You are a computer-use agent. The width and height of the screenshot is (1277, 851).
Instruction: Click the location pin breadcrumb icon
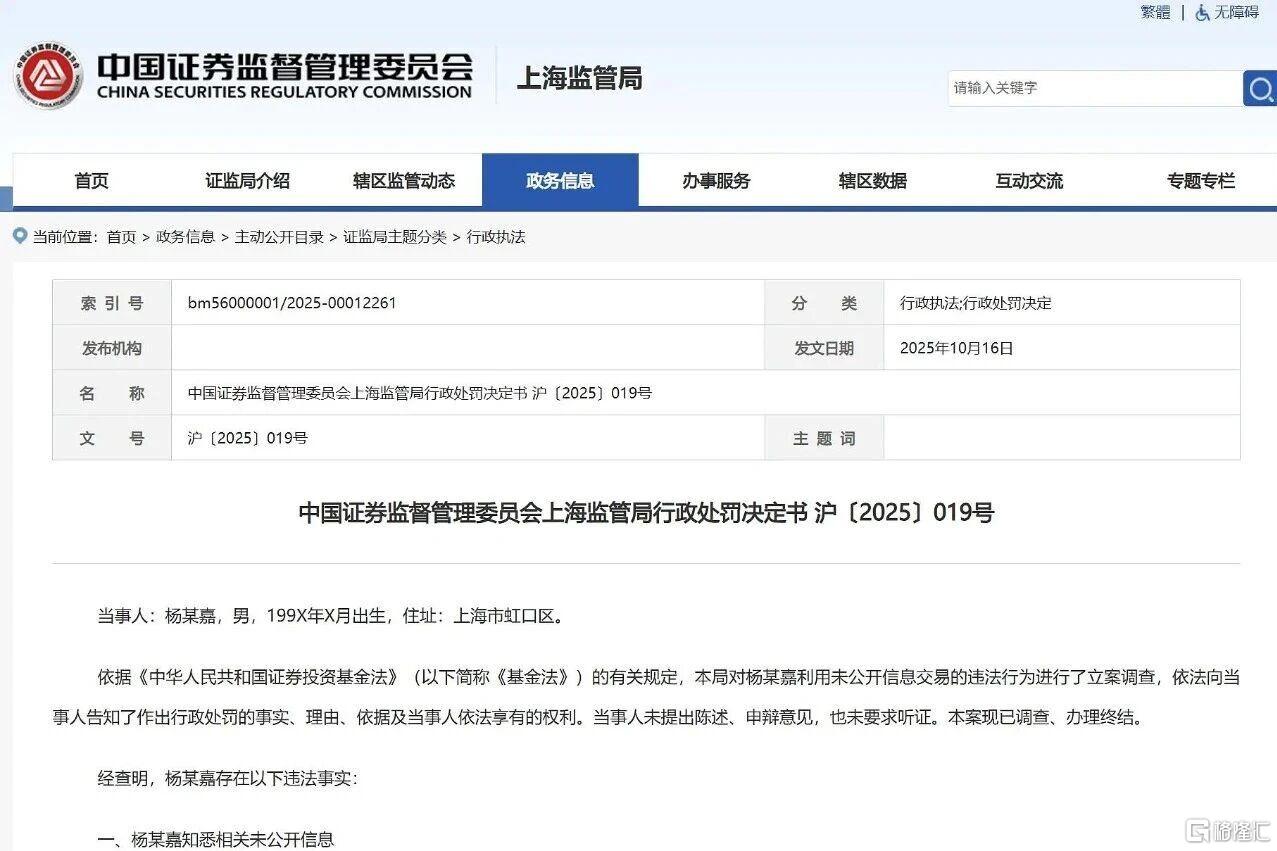point(21,236)
